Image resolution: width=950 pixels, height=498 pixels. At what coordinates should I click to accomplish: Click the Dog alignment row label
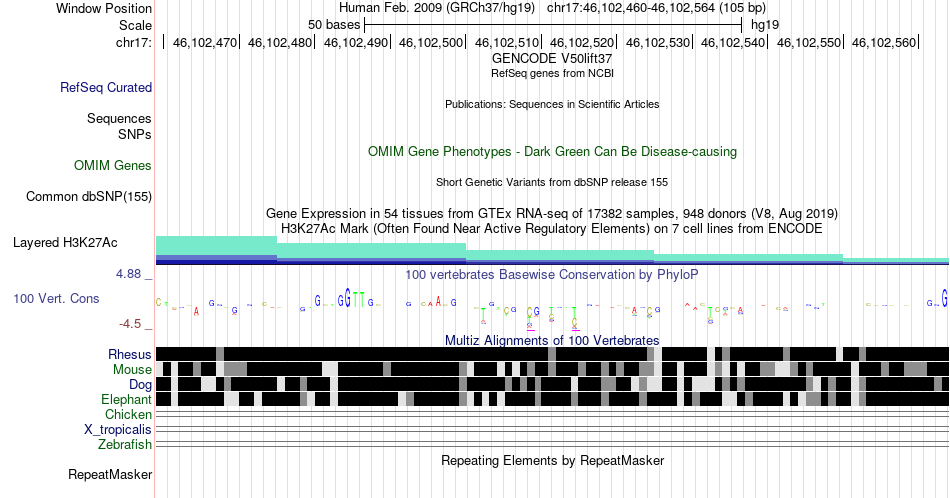141,385
